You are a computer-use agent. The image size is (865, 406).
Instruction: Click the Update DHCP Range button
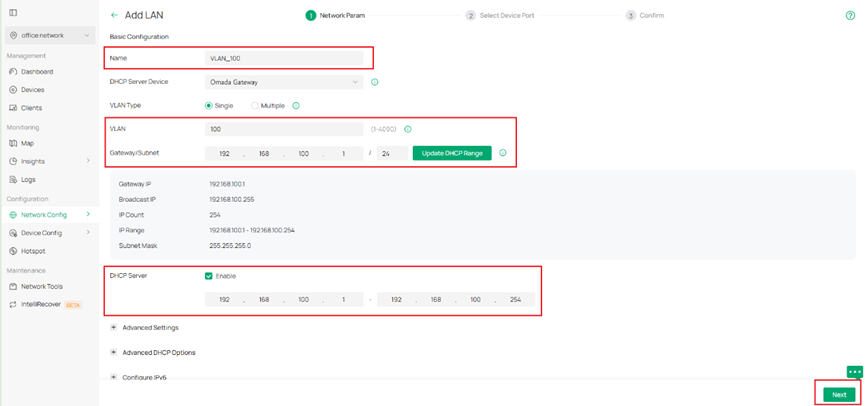[452, 153]
